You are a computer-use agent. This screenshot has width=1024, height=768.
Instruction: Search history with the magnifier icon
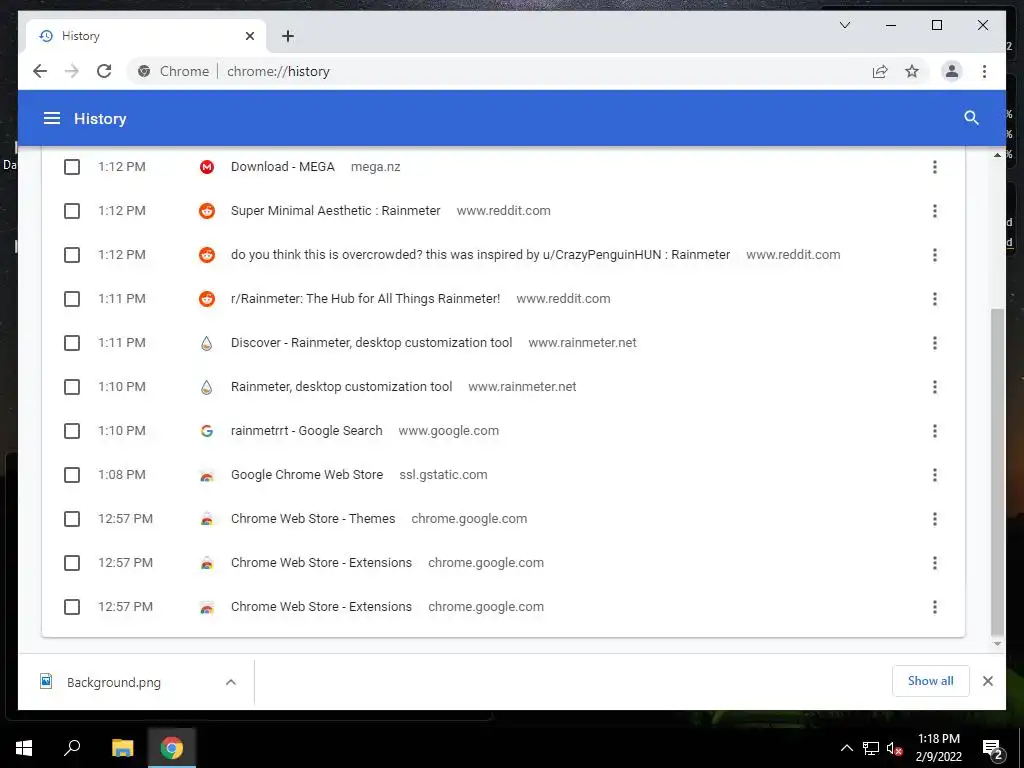pyautogui.click(x=971, y=118)
